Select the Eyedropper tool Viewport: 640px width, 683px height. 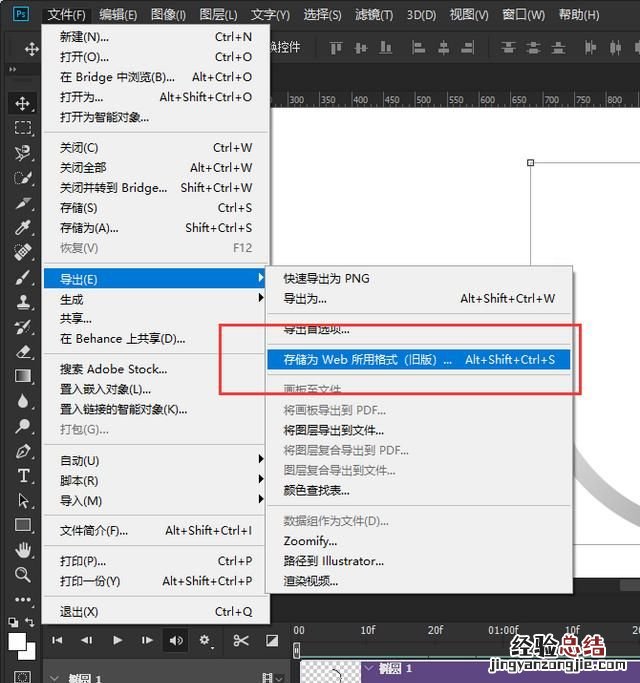coord(23,228)
